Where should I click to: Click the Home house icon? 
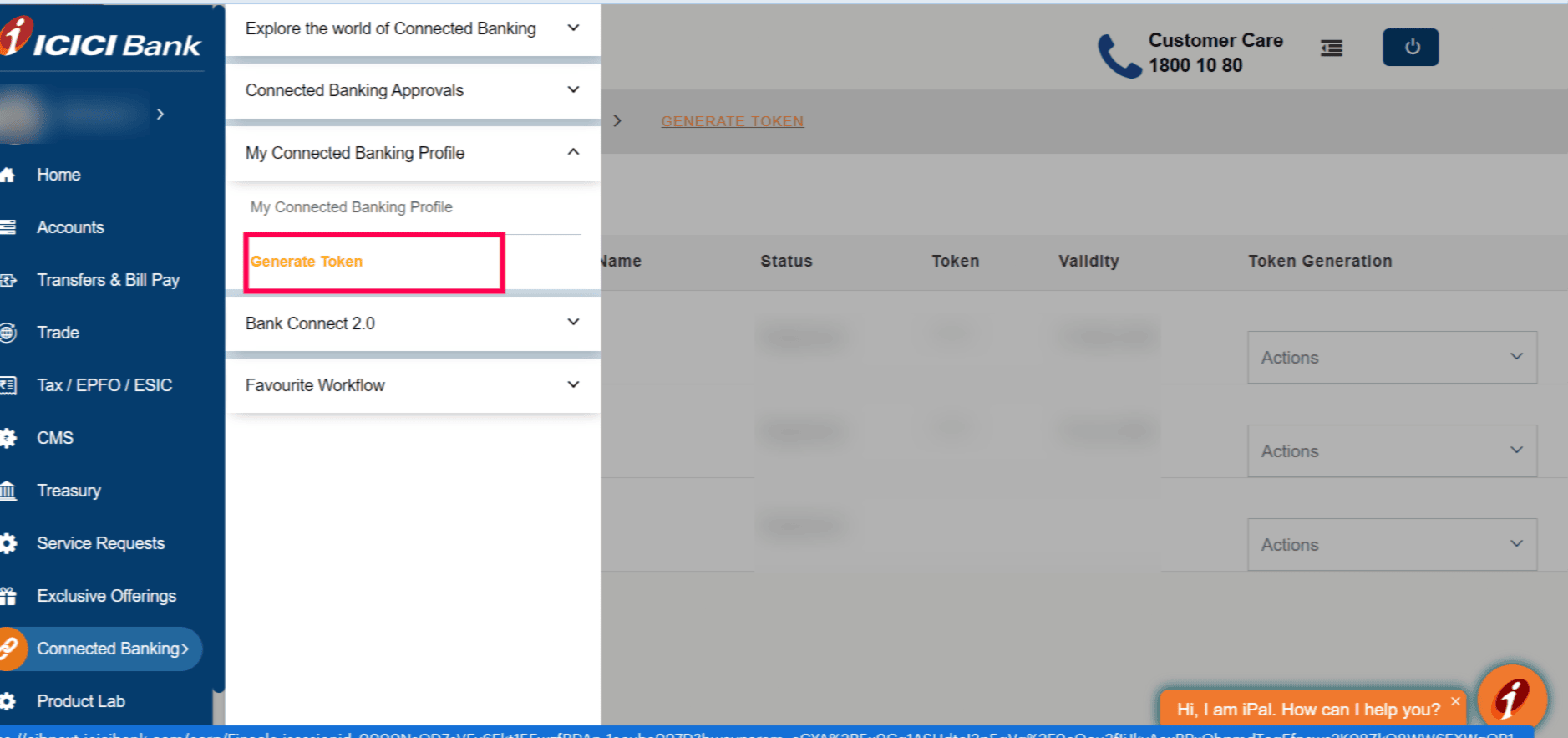click(x=8, y=175)
